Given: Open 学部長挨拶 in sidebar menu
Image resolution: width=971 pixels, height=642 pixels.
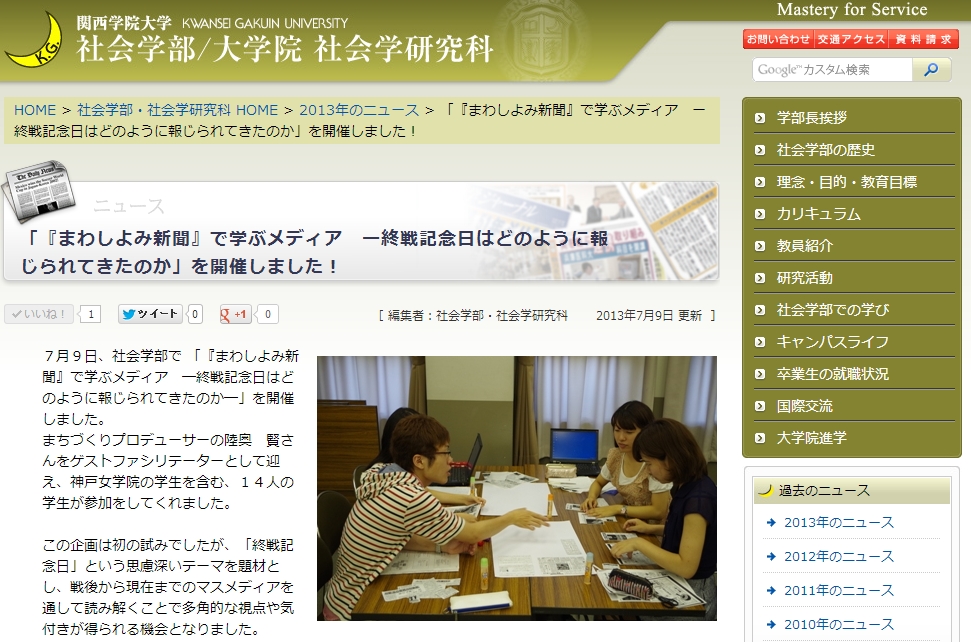Looking at the screenshot, I should [812, 118].
